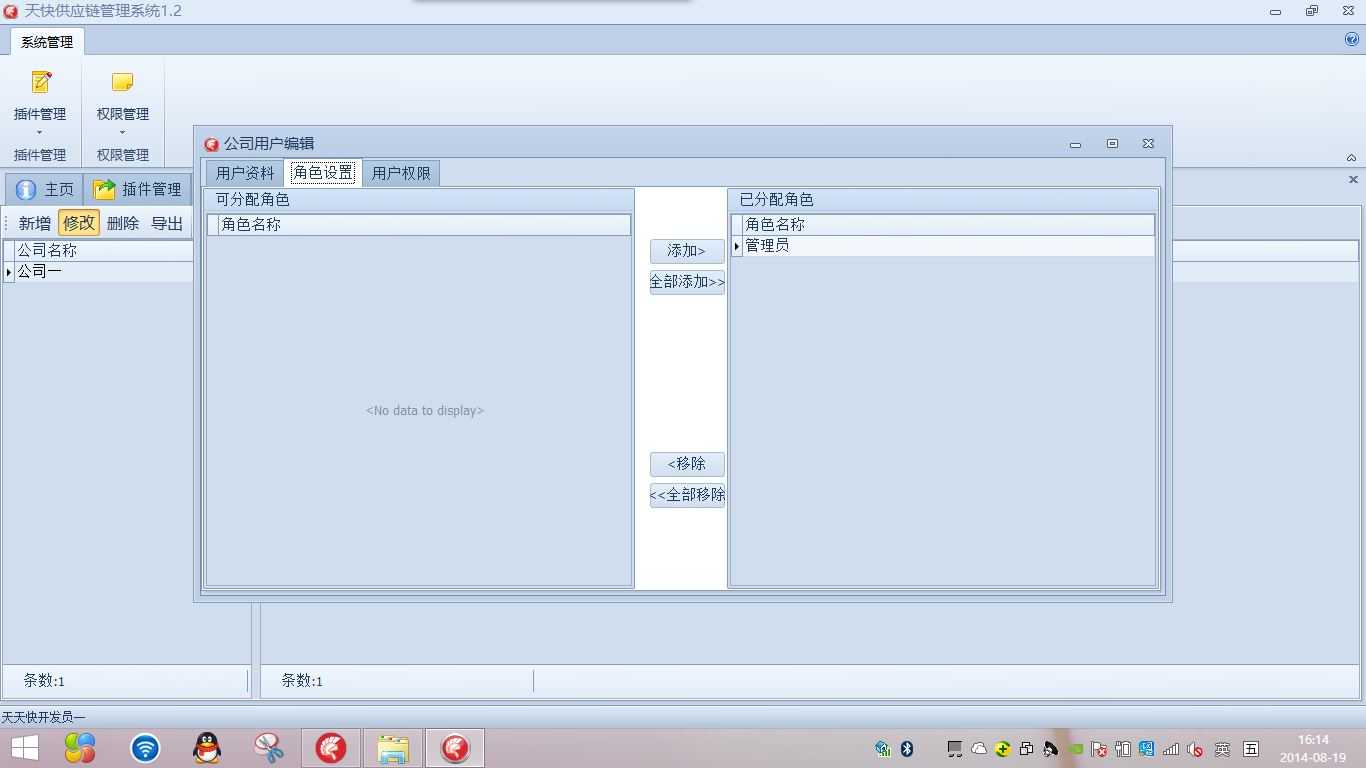
Task: Click the <移除 button
Action: point(687,464)
